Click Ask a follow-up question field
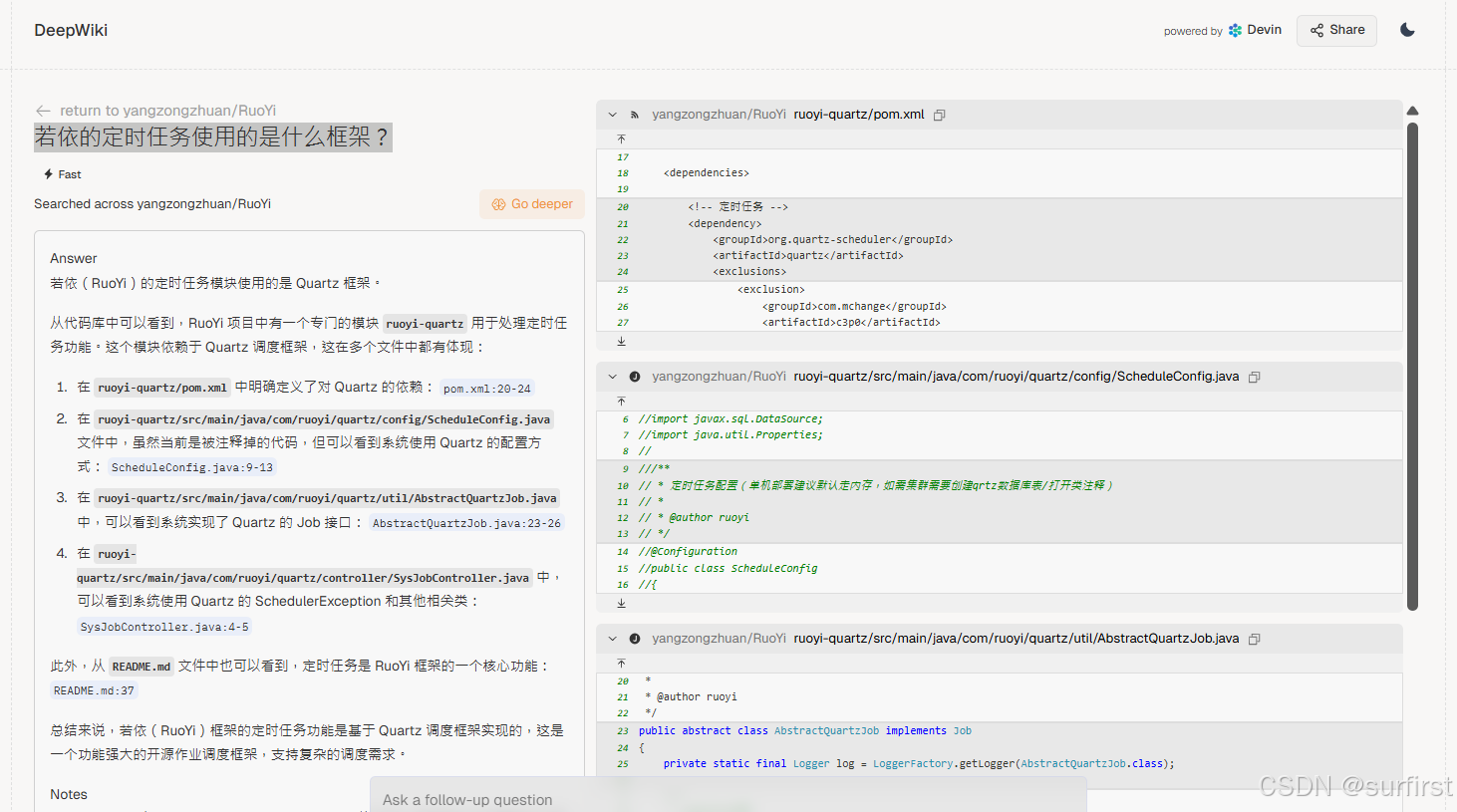 728,799
